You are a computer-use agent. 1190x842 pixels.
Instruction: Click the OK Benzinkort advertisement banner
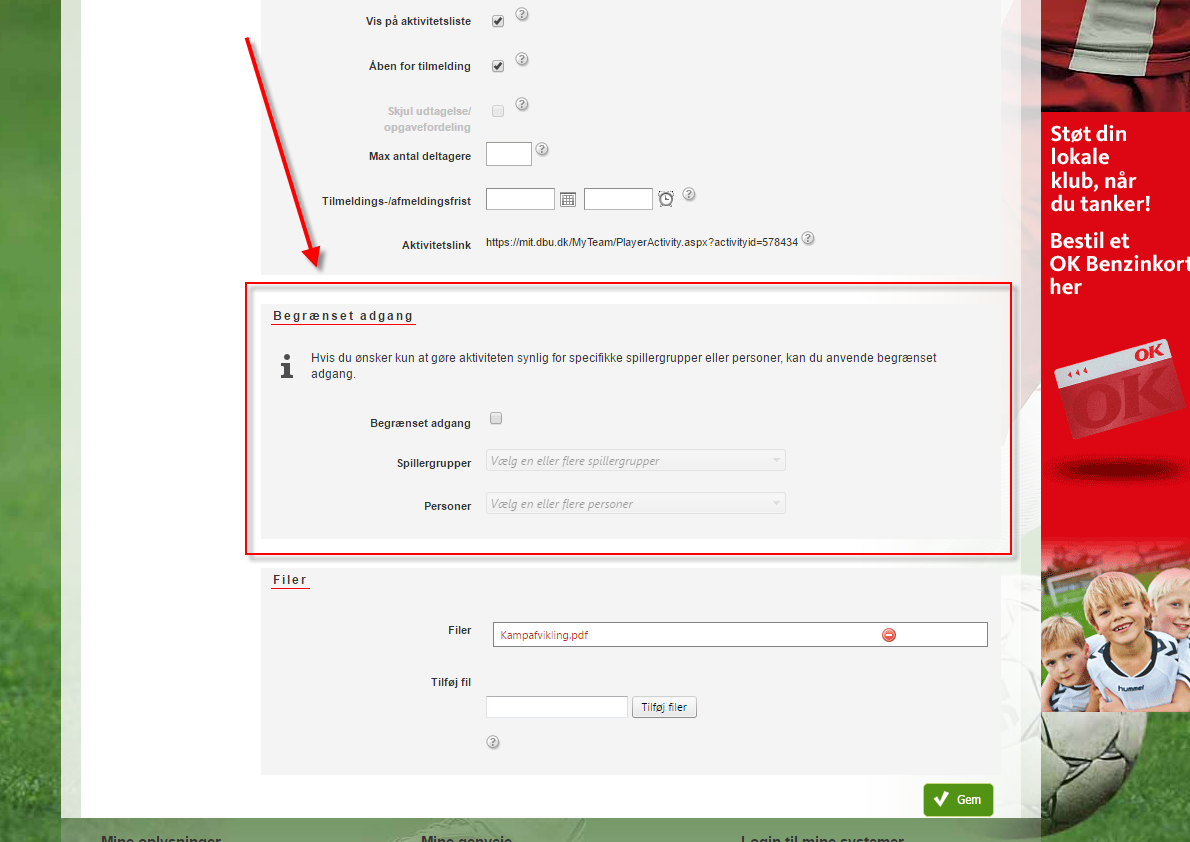tap(1115, 300)
